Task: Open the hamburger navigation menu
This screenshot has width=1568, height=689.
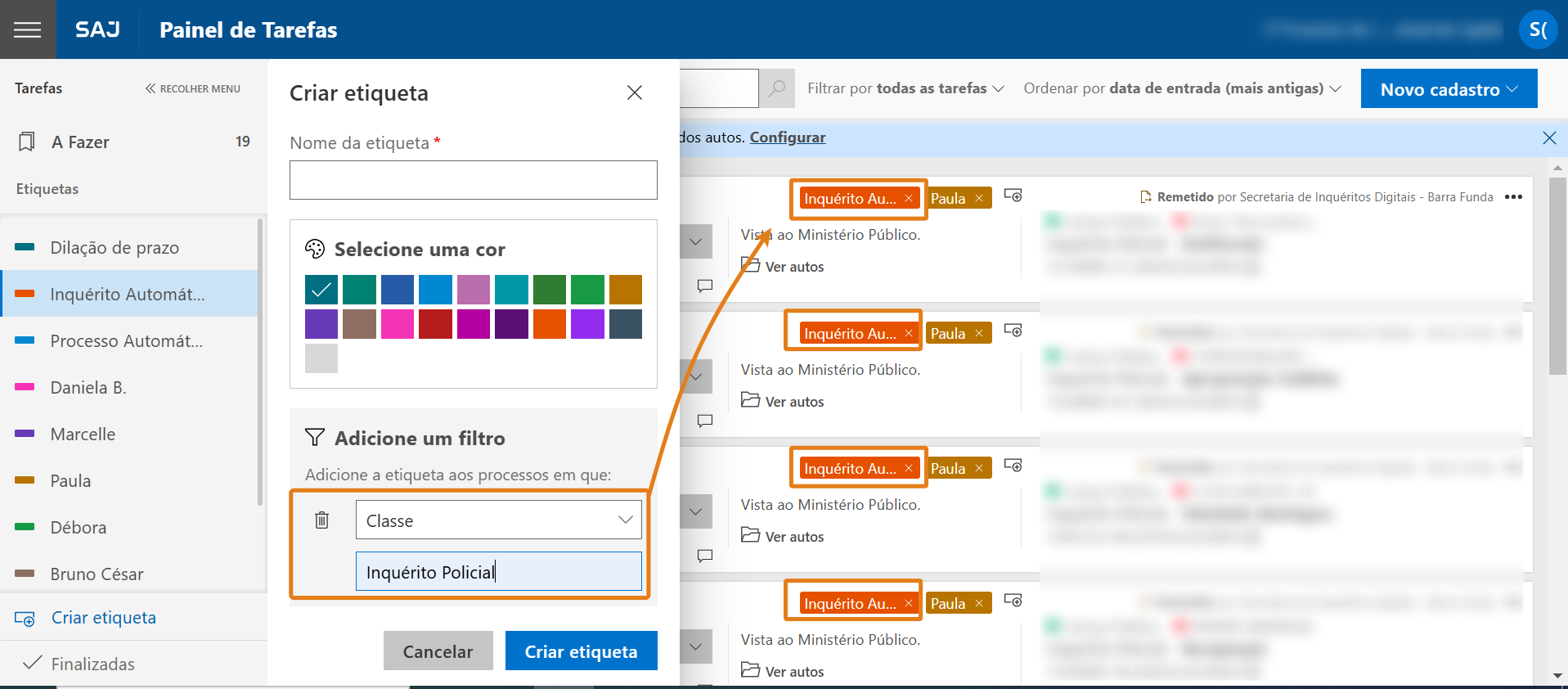Action: pos(28,29)
